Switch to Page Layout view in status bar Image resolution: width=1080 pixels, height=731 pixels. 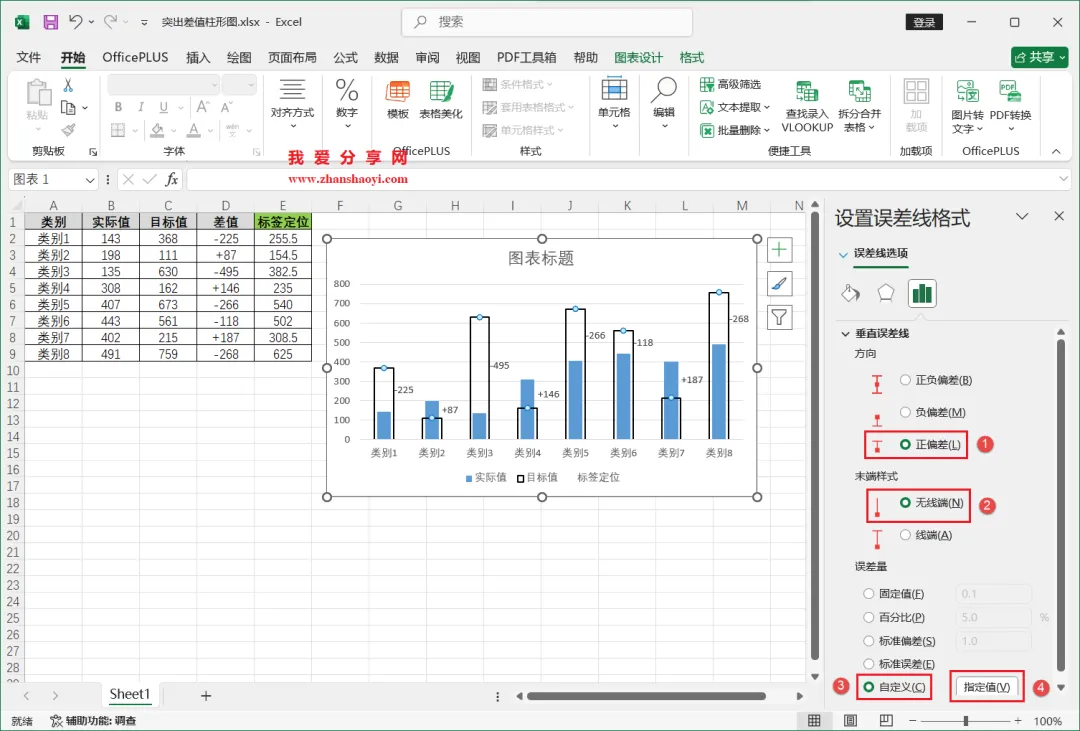pos(850,721)
